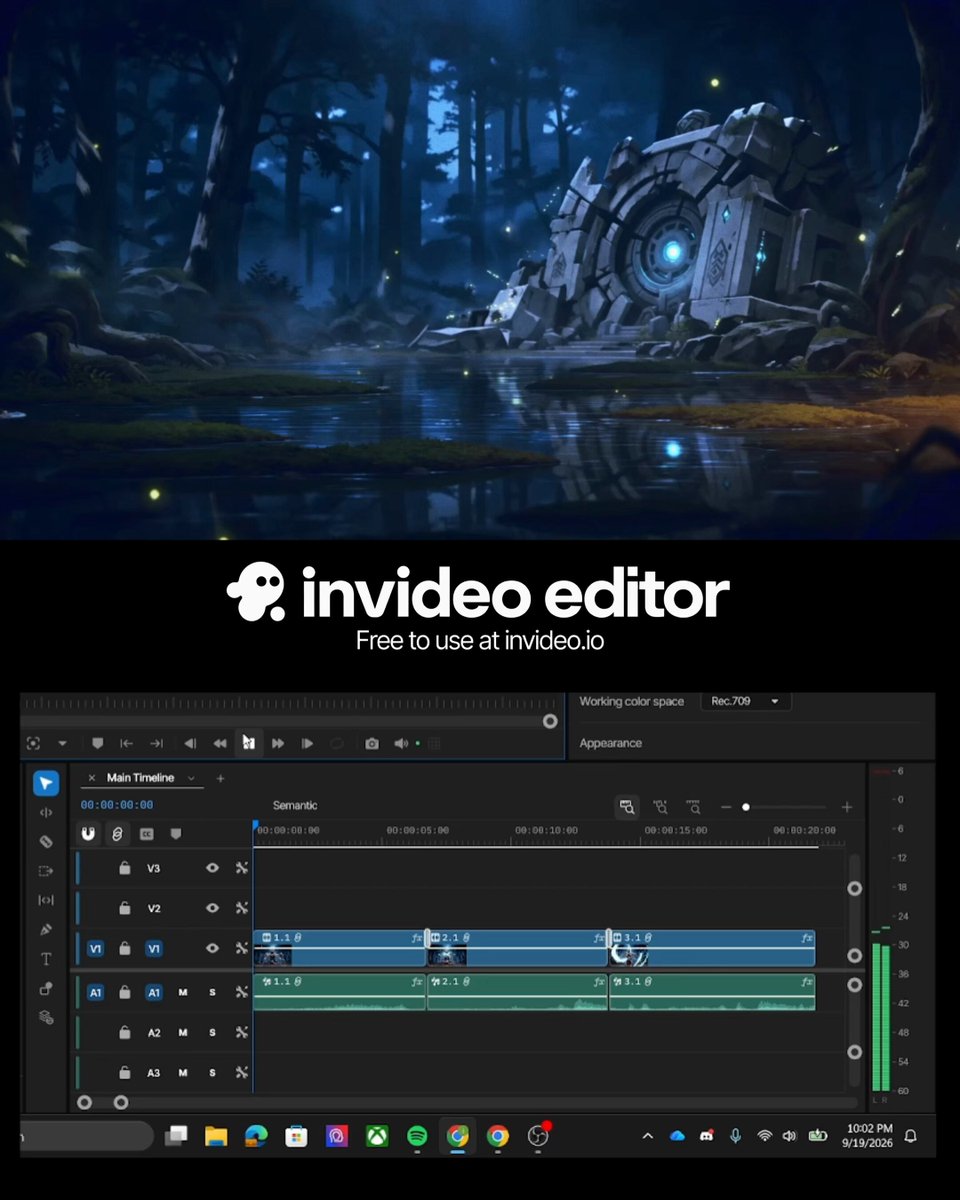Toggle the lock on track V3
This screenshot has width=960, height=1200.
124,868
